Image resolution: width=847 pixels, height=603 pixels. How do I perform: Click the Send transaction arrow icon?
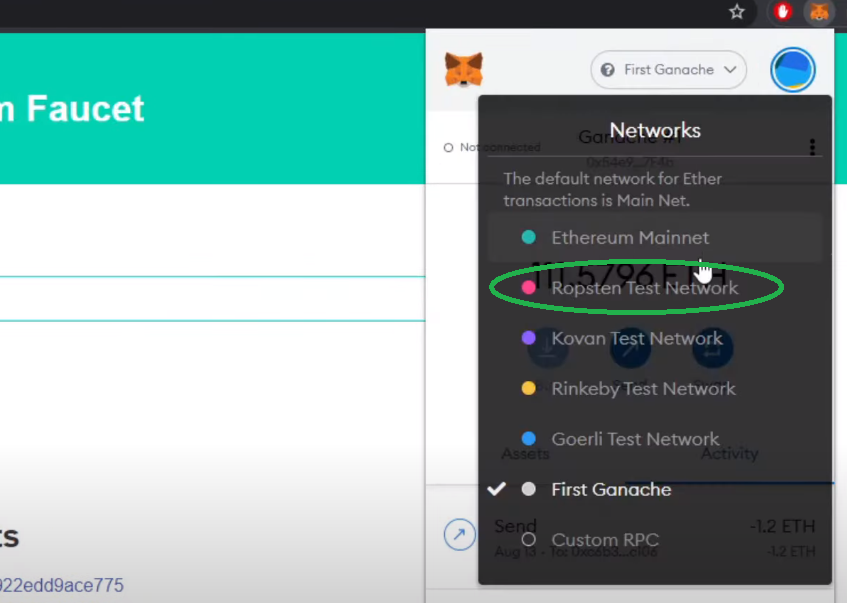pos(460,534)
